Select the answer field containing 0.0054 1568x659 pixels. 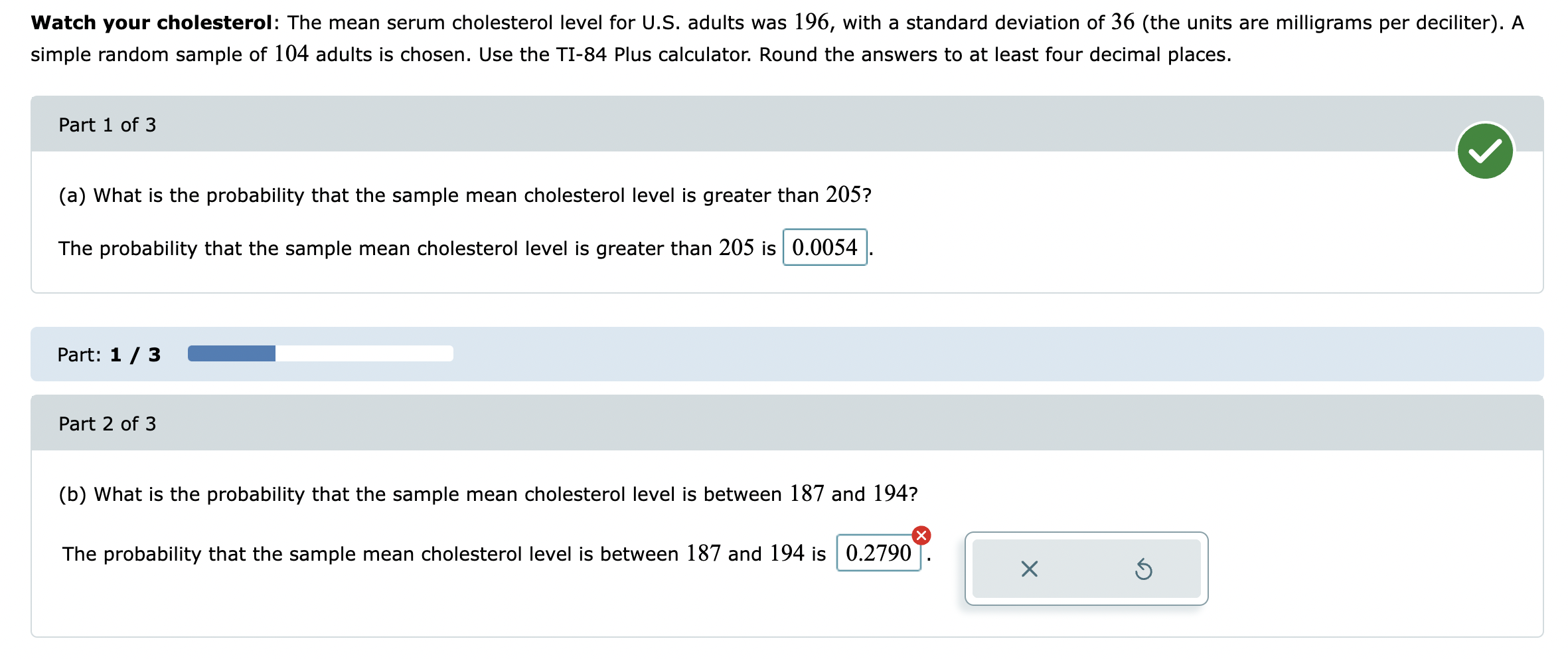[824, 248]
